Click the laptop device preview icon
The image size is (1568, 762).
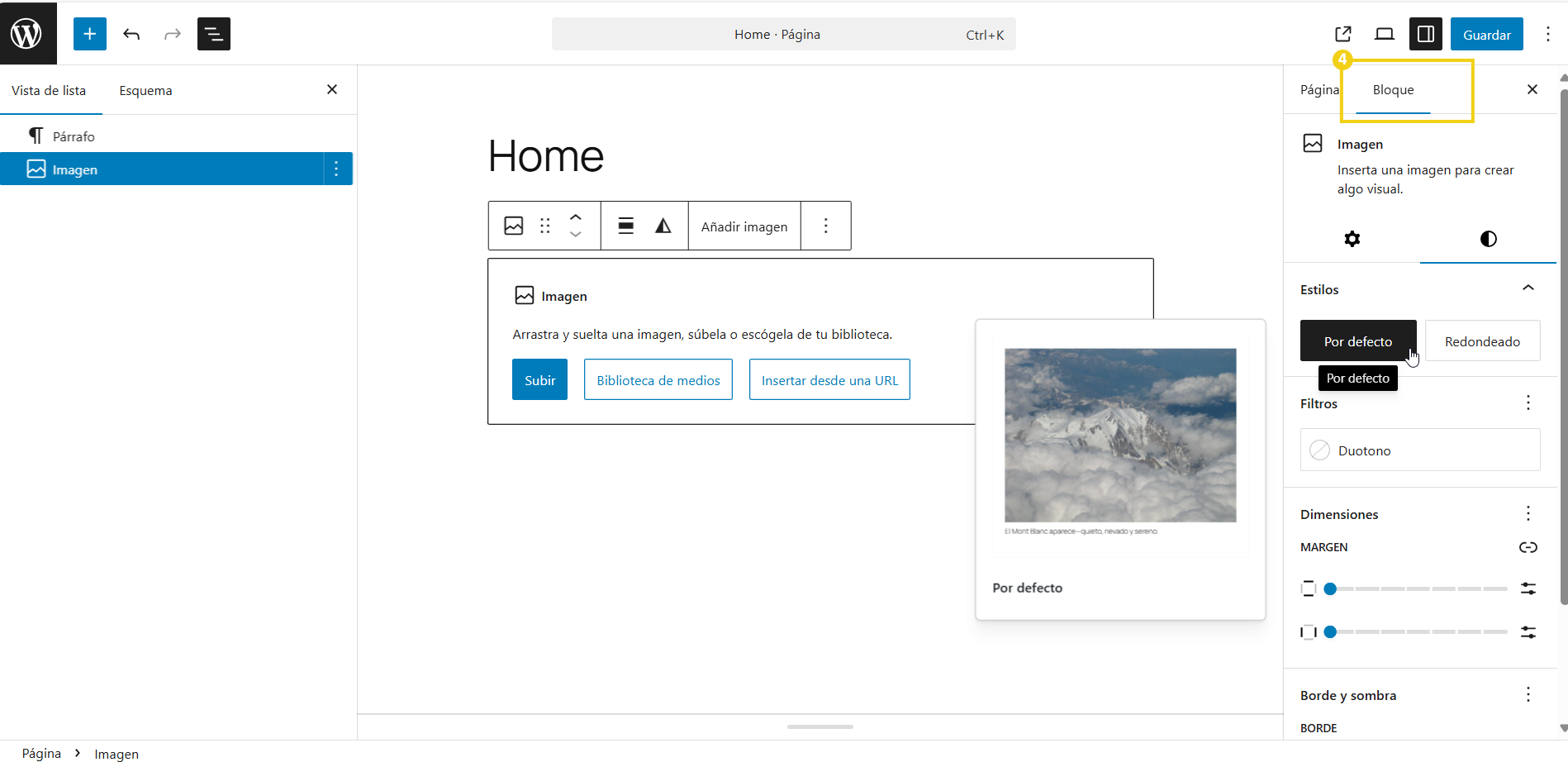(1384, 34)
